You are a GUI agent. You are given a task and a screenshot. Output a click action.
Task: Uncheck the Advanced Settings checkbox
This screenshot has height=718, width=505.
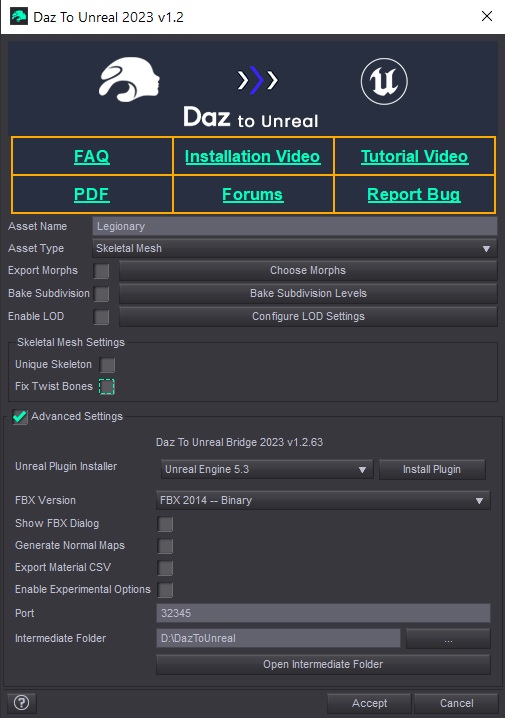click(20, 417)
